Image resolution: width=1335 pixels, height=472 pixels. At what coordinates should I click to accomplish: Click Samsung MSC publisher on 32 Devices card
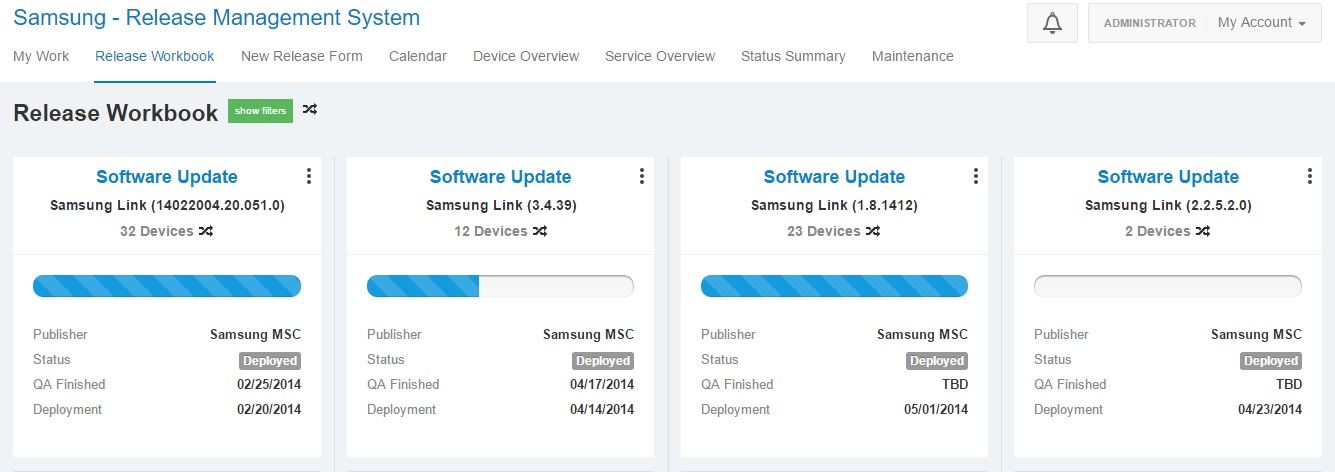click(255, 334)
